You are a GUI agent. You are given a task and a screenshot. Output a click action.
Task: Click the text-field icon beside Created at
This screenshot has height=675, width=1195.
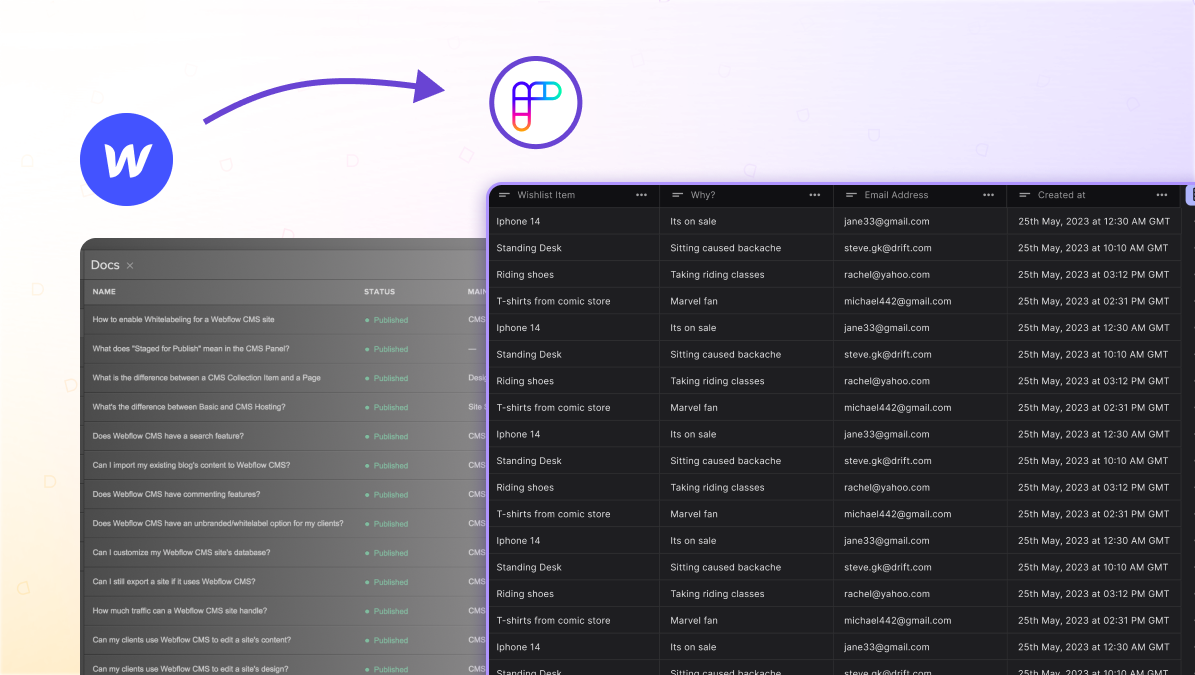pyautogui.click(x=1025, y=195)
